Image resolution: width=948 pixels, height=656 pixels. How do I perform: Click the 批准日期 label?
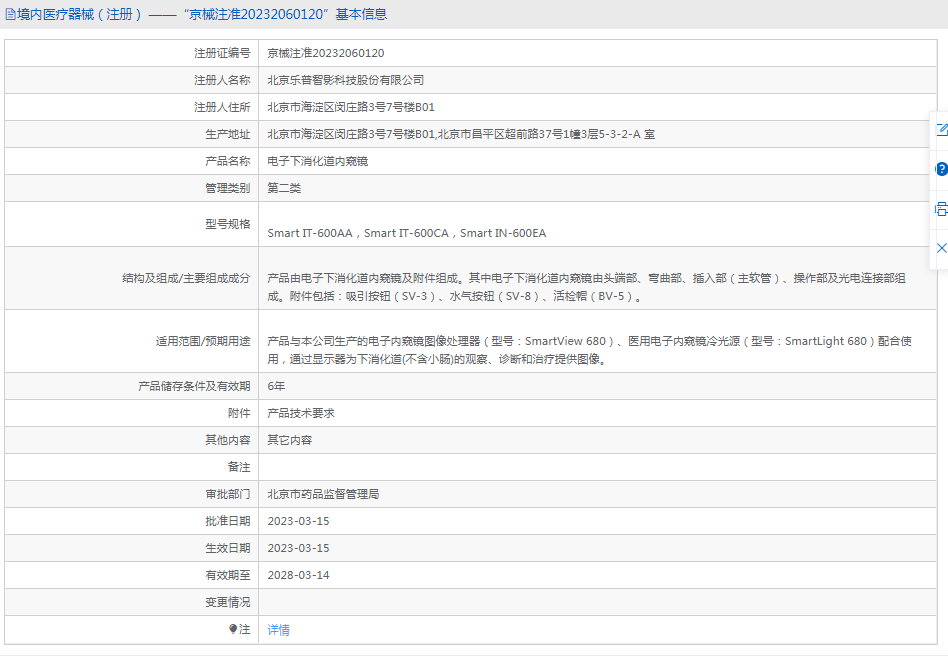click(x=227, y=521)
